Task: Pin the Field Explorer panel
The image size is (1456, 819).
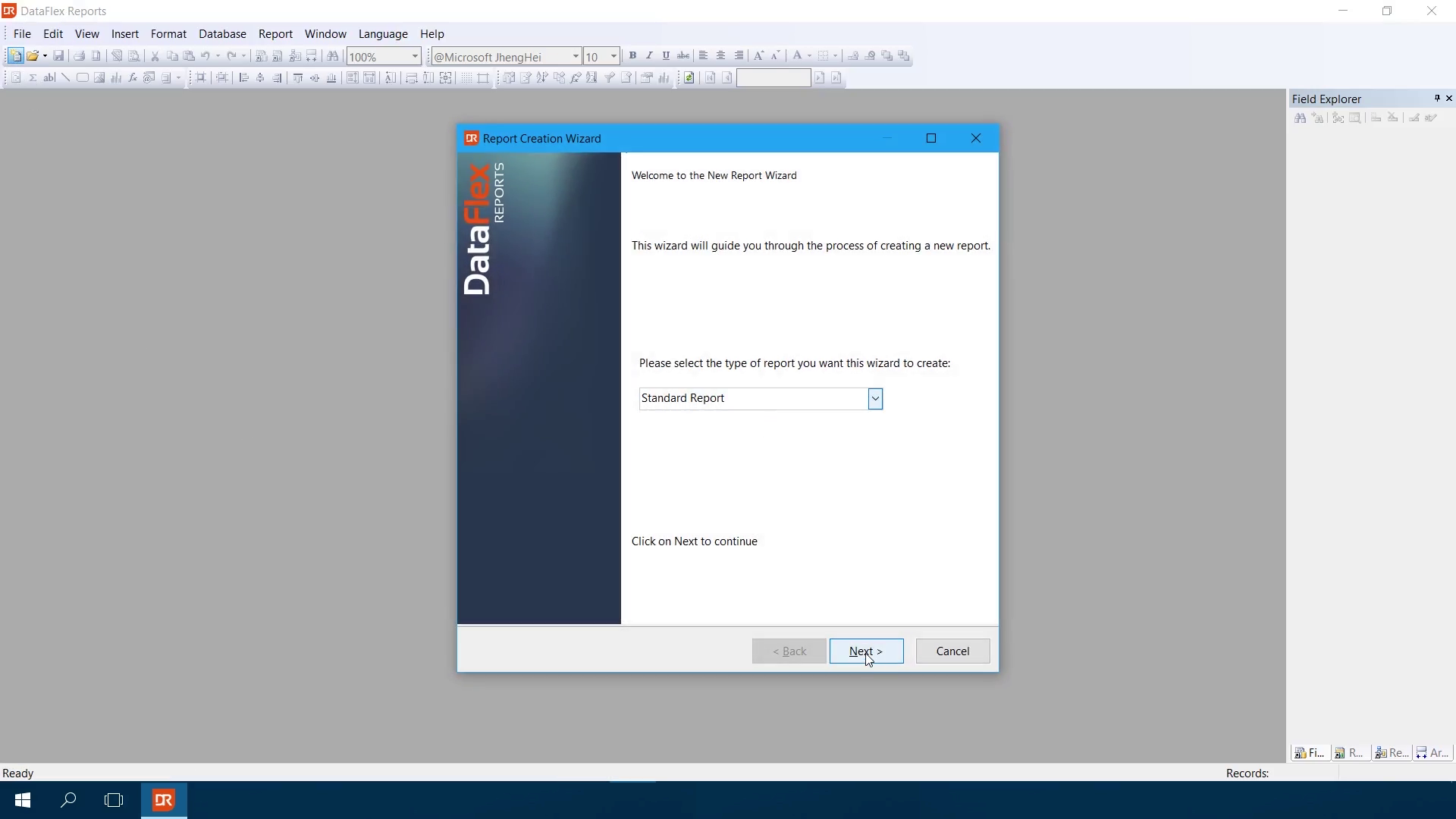Action: (1436, 99)
